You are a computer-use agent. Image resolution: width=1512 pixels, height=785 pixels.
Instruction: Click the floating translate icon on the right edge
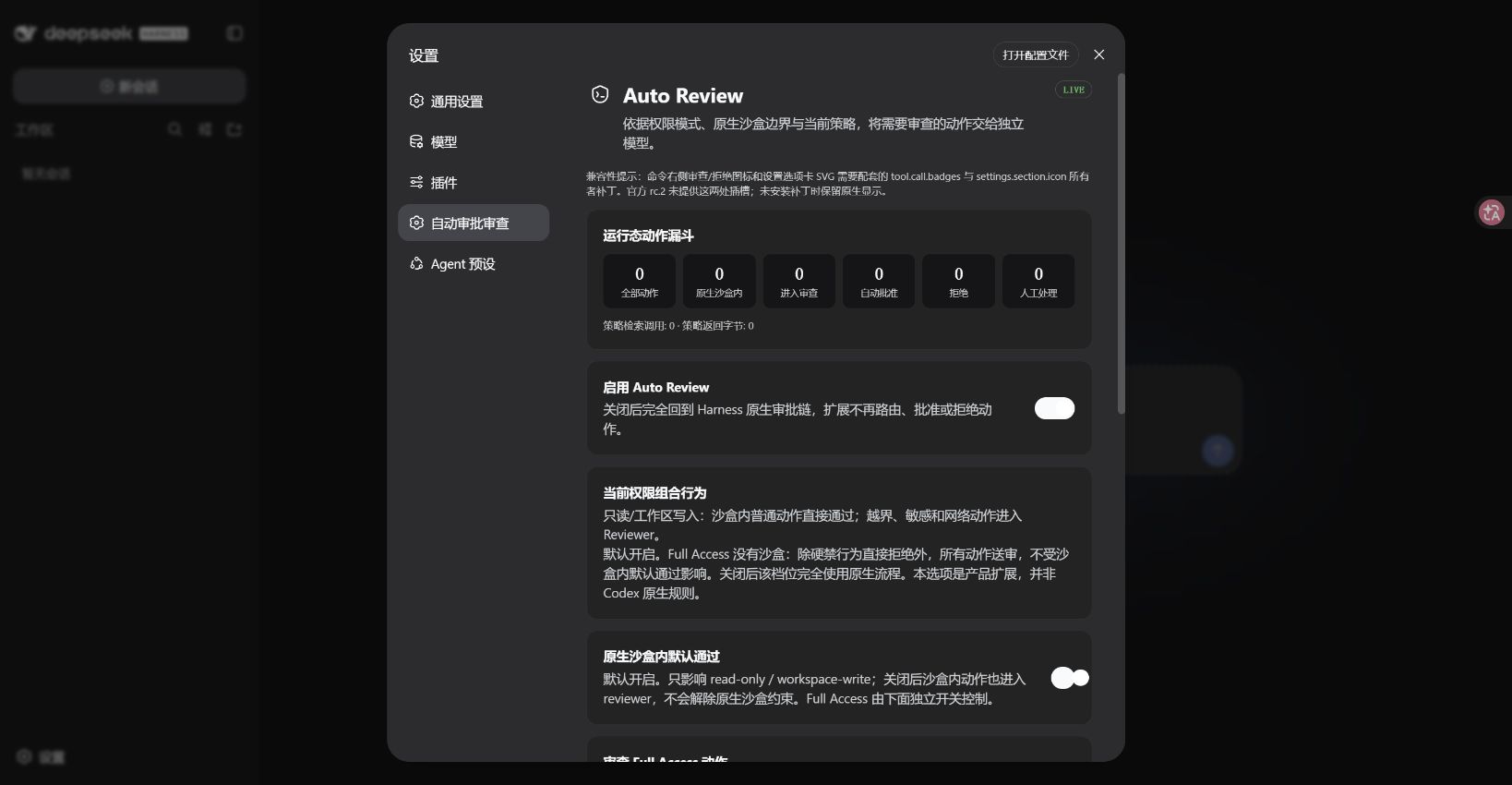[x=1491, y=212]
